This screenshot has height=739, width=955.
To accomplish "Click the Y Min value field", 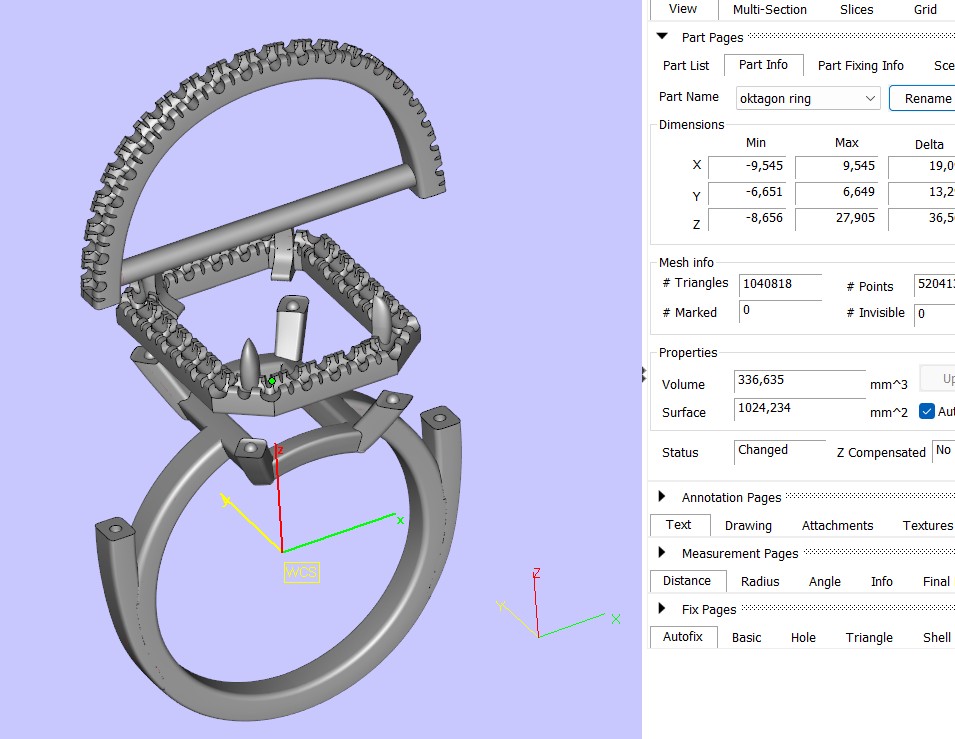I will [747, 193].
